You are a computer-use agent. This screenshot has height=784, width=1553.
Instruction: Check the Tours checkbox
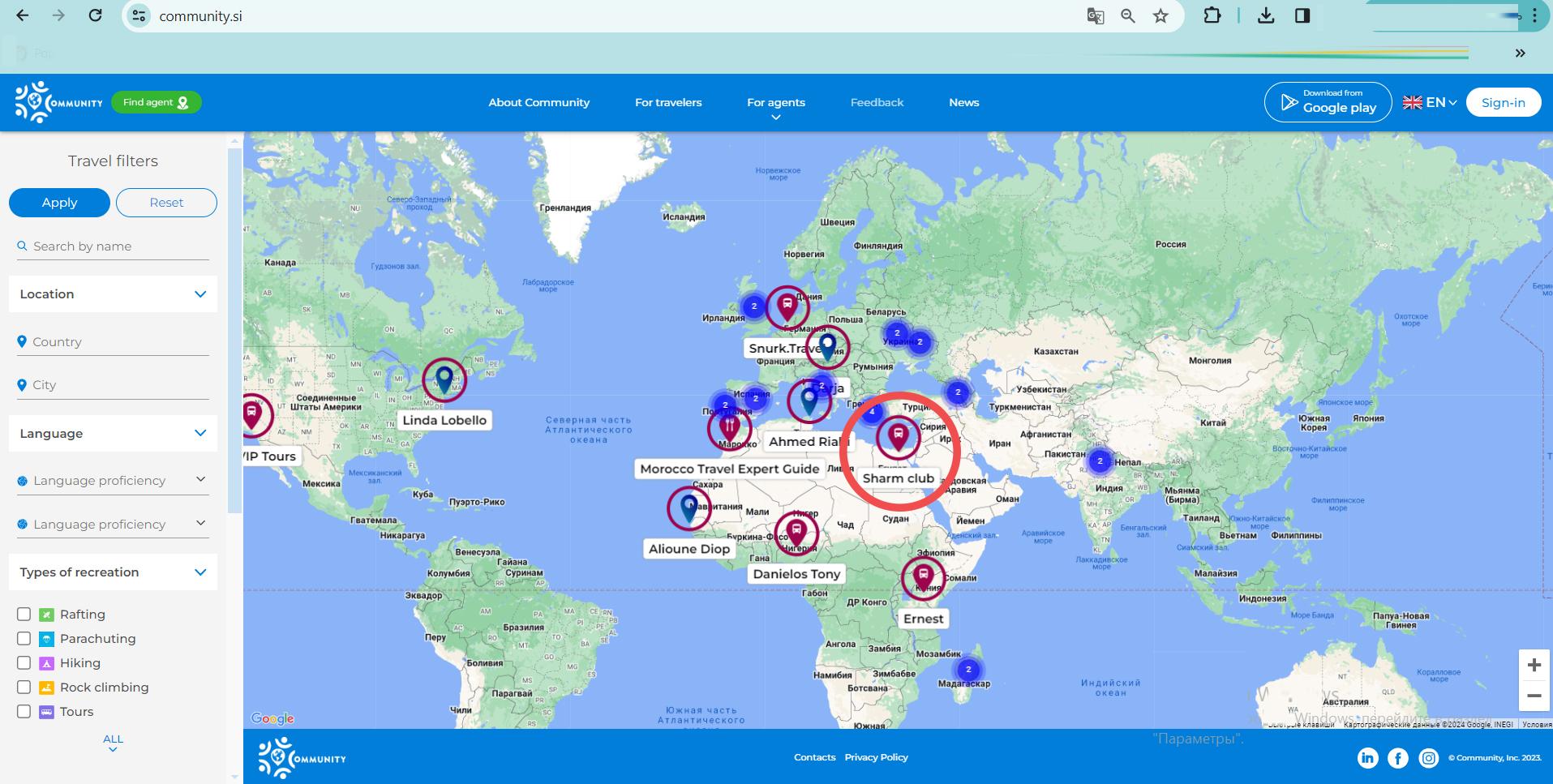[24, 711]
